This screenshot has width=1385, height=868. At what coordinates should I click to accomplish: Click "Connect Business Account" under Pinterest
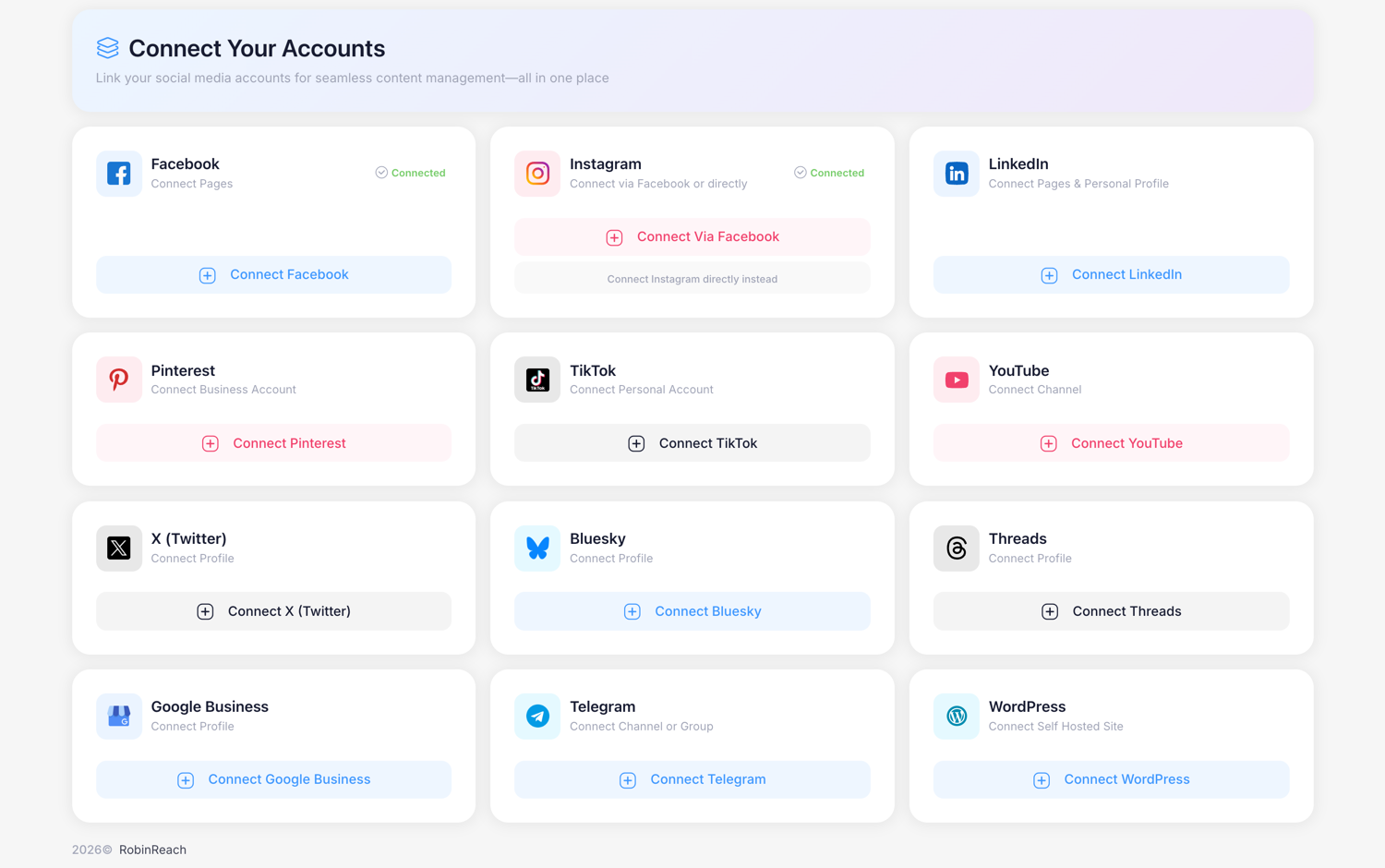(x=223, y=390)
